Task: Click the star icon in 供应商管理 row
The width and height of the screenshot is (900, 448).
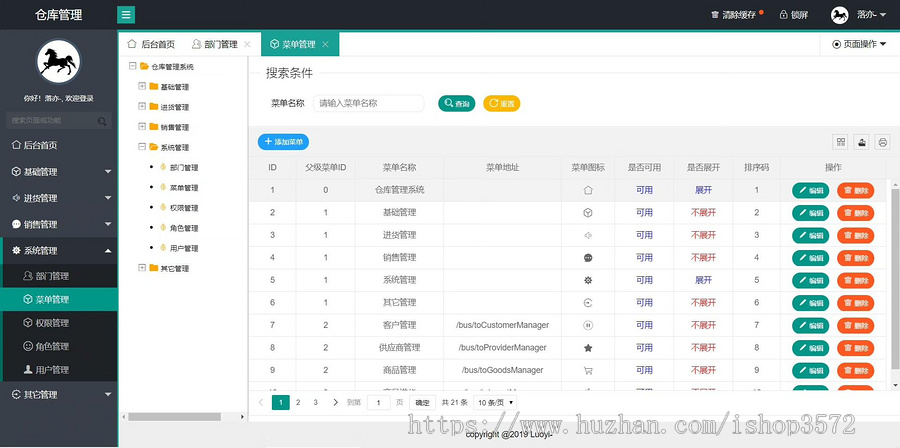Action: click(588, 348)
